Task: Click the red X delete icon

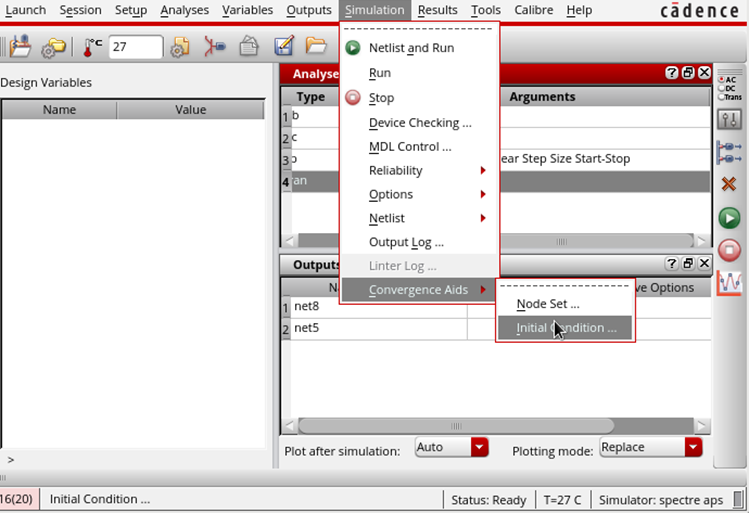Action: (x=729, y=184)
